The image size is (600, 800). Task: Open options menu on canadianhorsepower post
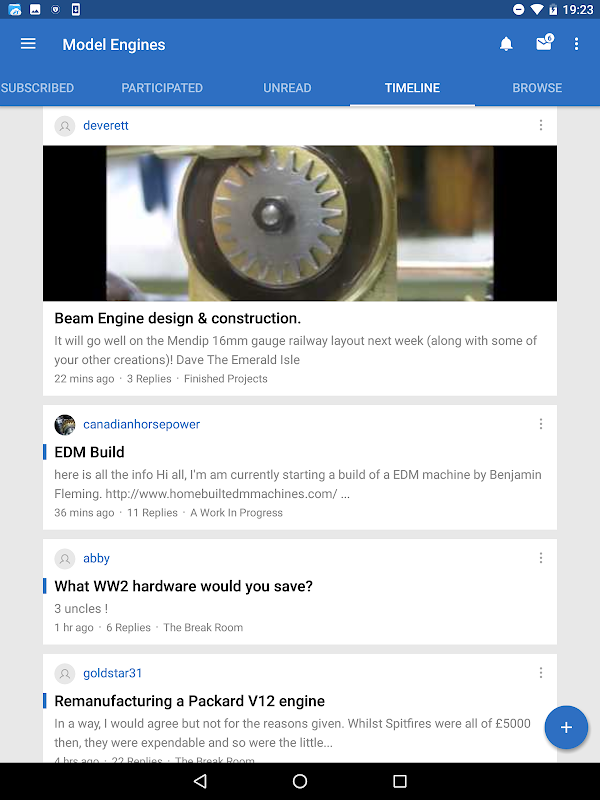click(x=541, y=424)
